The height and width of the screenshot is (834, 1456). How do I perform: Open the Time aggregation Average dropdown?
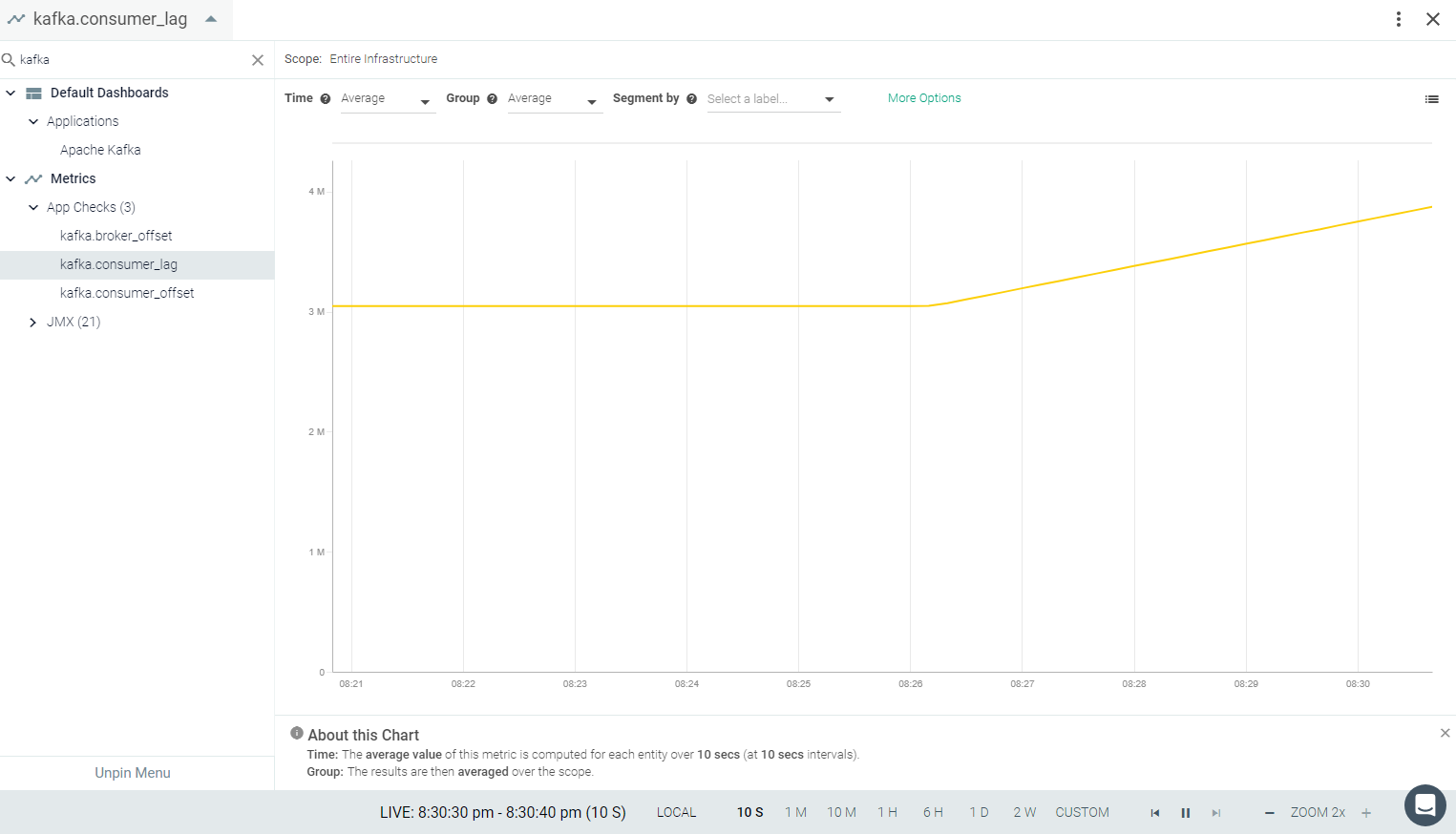(387, 99)
